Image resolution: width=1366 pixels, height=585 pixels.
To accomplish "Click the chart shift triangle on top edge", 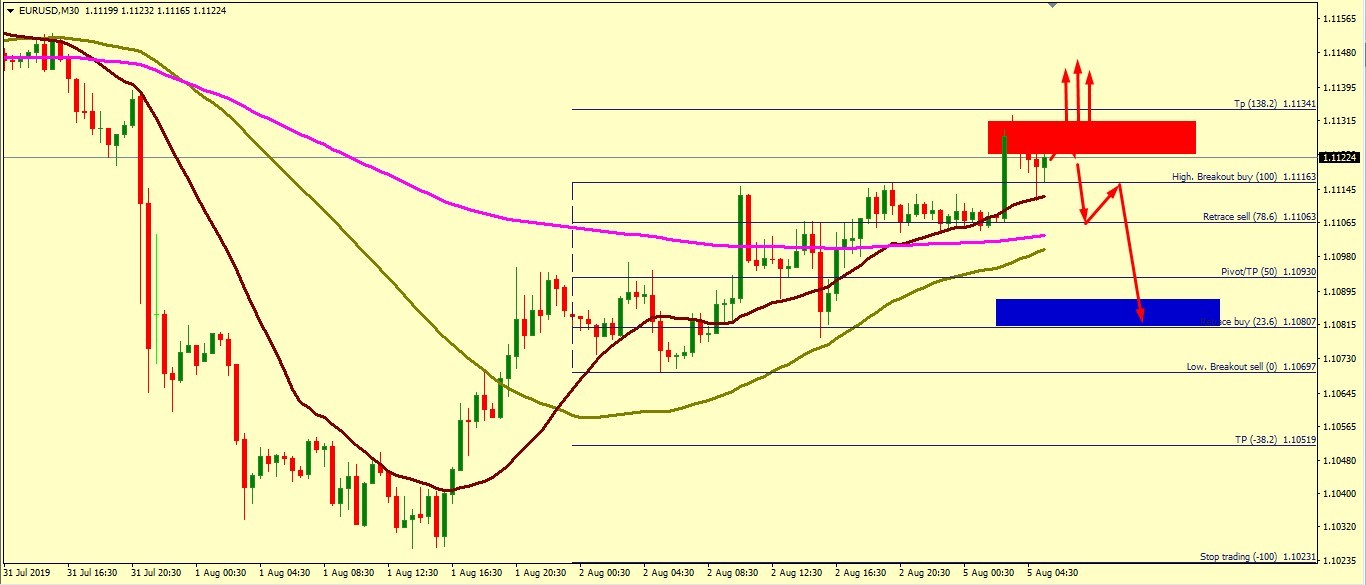I will 1052,5.
